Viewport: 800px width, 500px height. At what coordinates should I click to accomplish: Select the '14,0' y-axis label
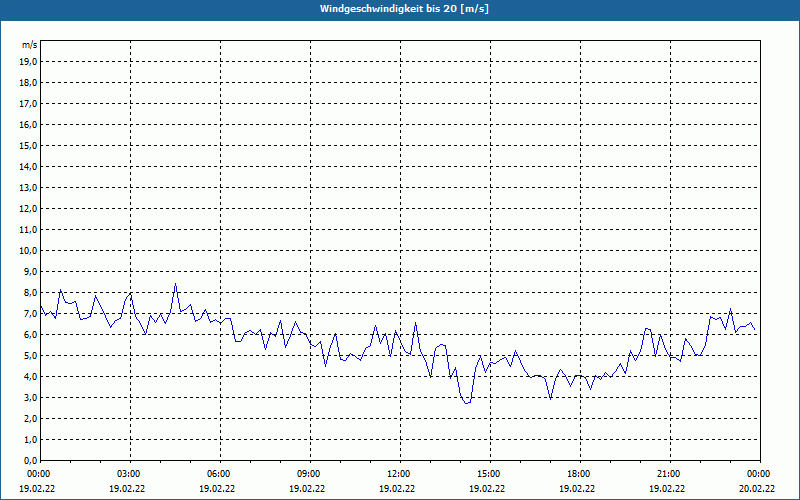point(28,166)
